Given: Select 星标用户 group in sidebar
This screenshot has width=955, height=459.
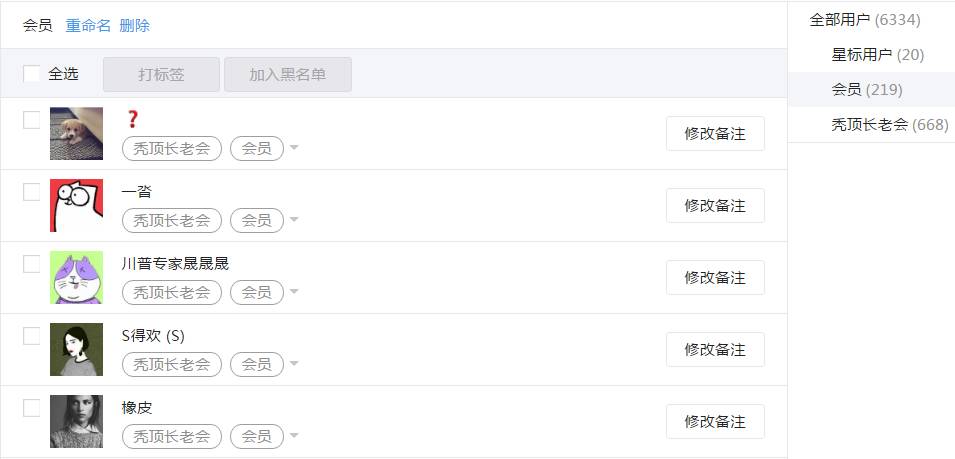Looking at the screenshot, I should [877, 54].
